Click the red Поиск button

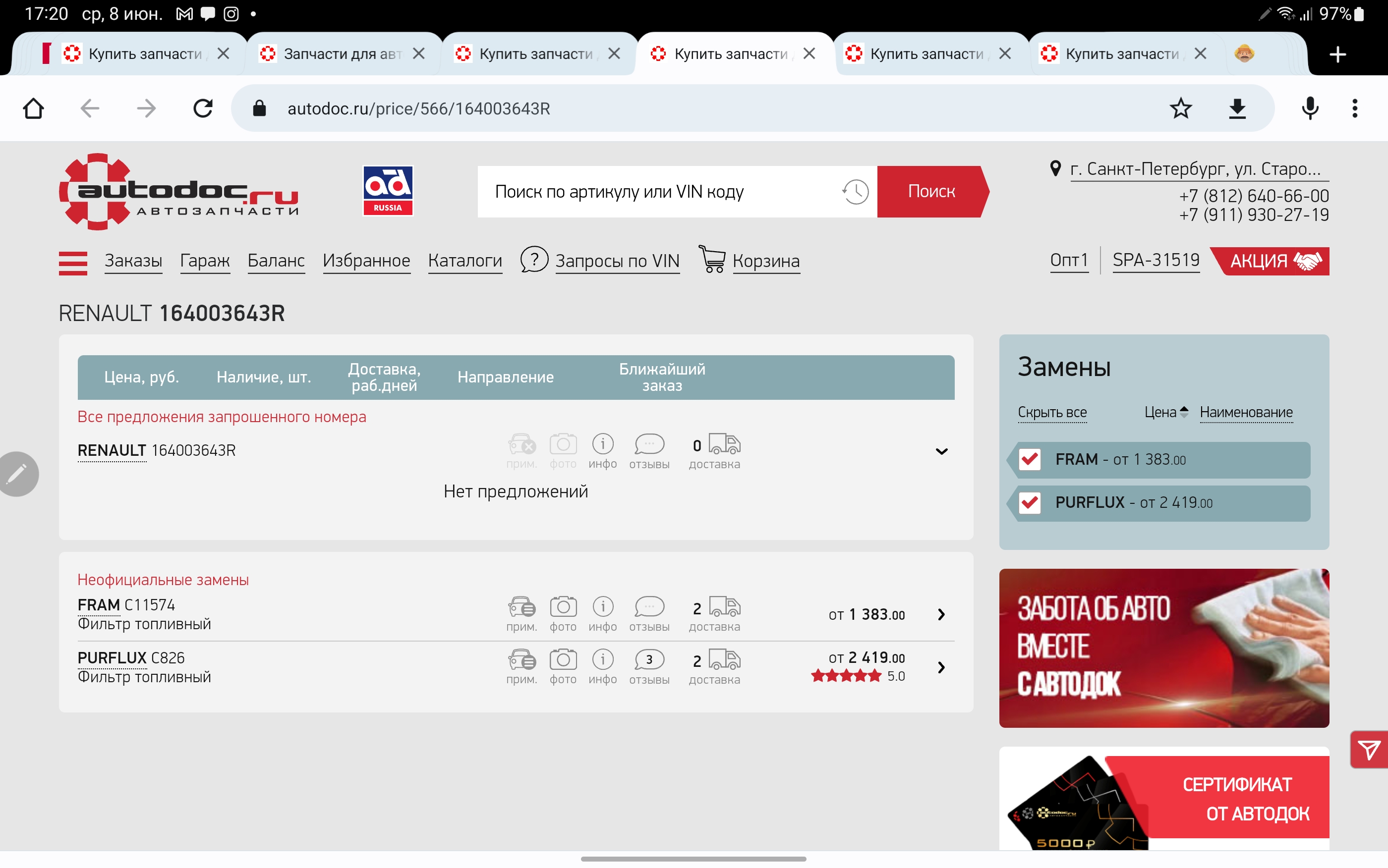point(932,191)
